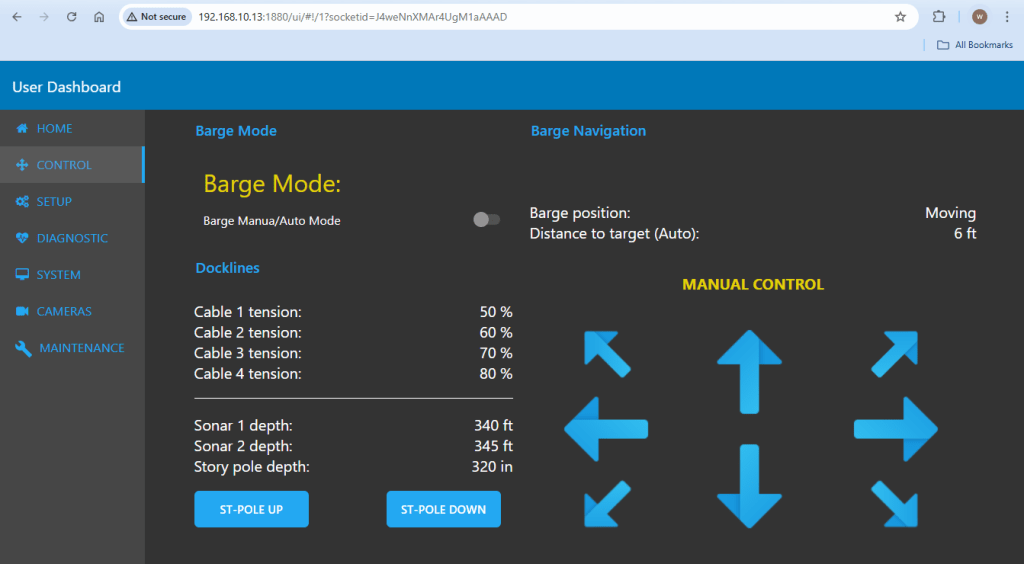Screen dimensions: 1024x564
Task: Open the All Bookmarks folder
Action: pyautogui.click(x=975, y=45)
